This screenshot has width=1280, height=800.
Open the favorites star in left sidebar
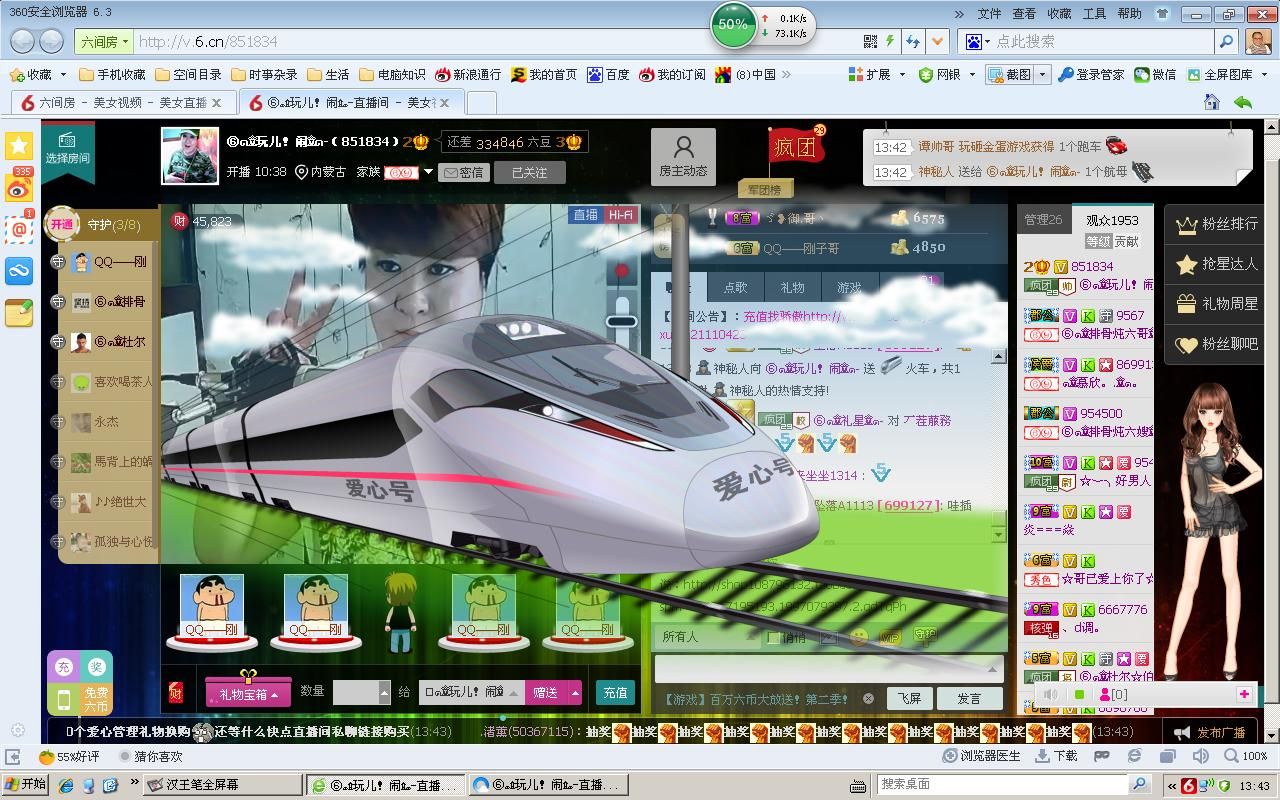click(x=19, y=145)
